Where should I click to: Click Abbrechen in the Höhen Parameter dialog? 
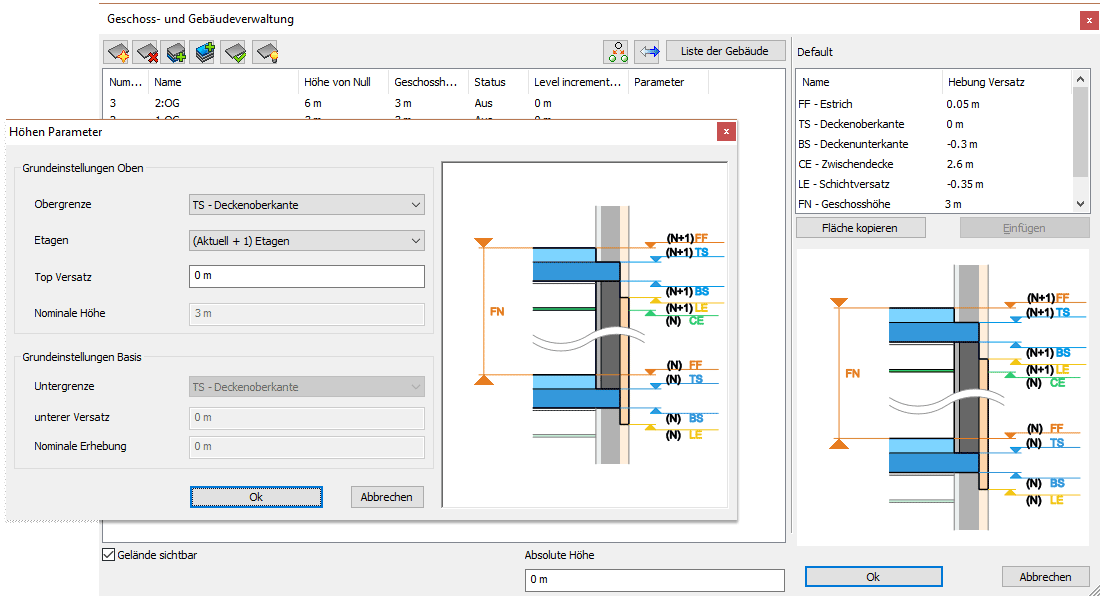(387, 497)
